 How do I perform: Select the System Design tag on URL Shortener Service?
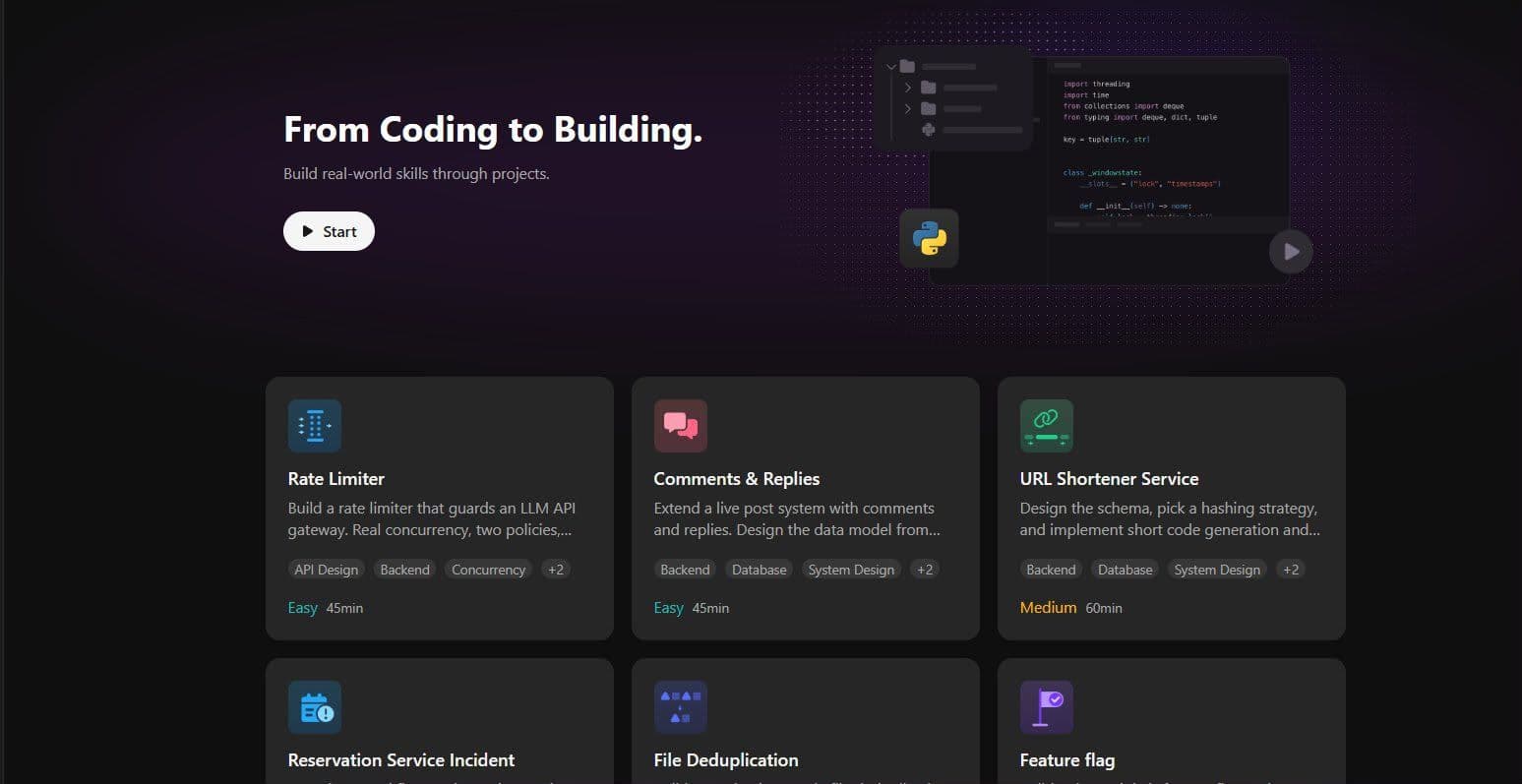(1217, 570)
